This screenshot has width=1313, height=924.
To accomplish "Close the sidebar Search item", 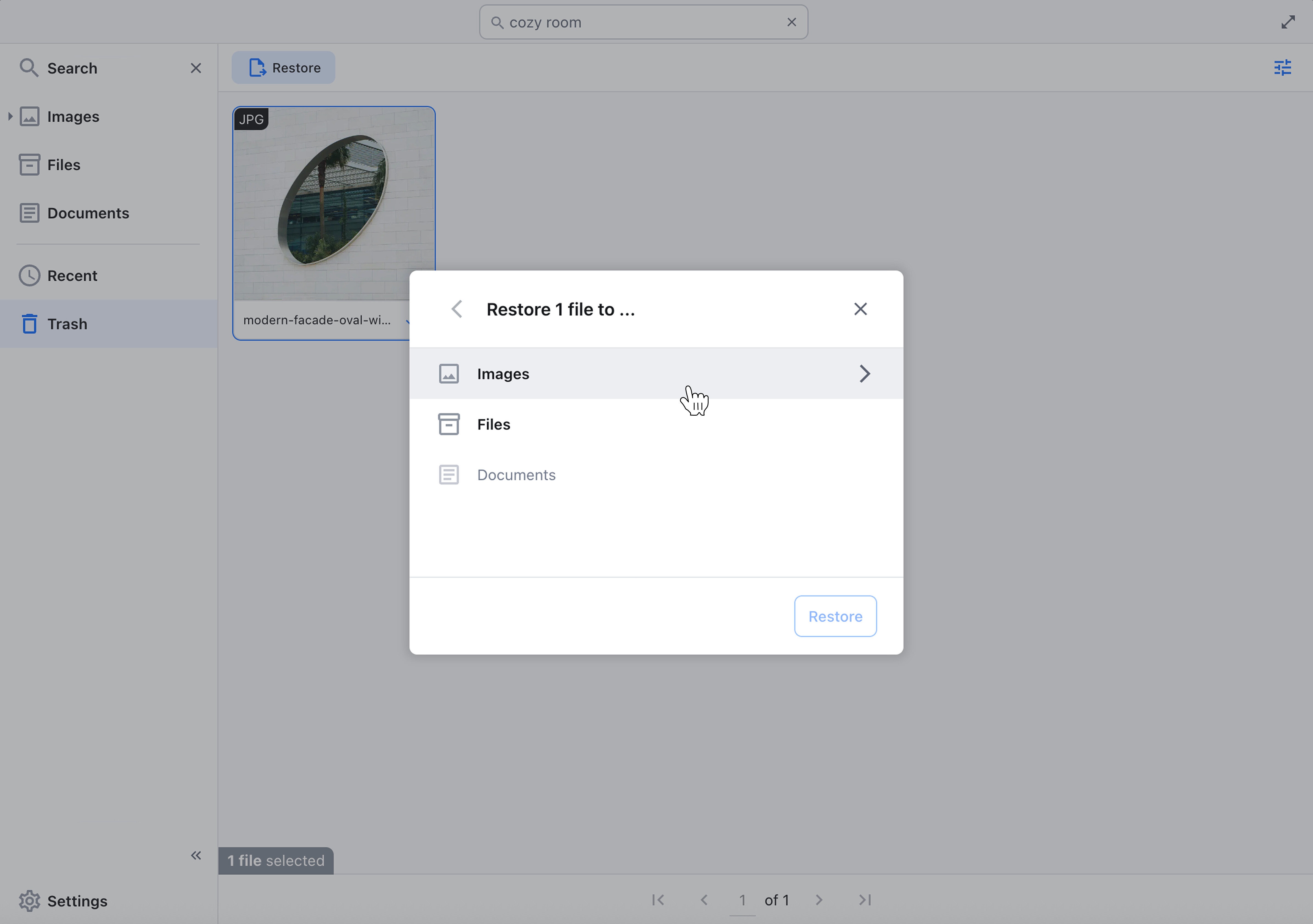I will point(196,68).
